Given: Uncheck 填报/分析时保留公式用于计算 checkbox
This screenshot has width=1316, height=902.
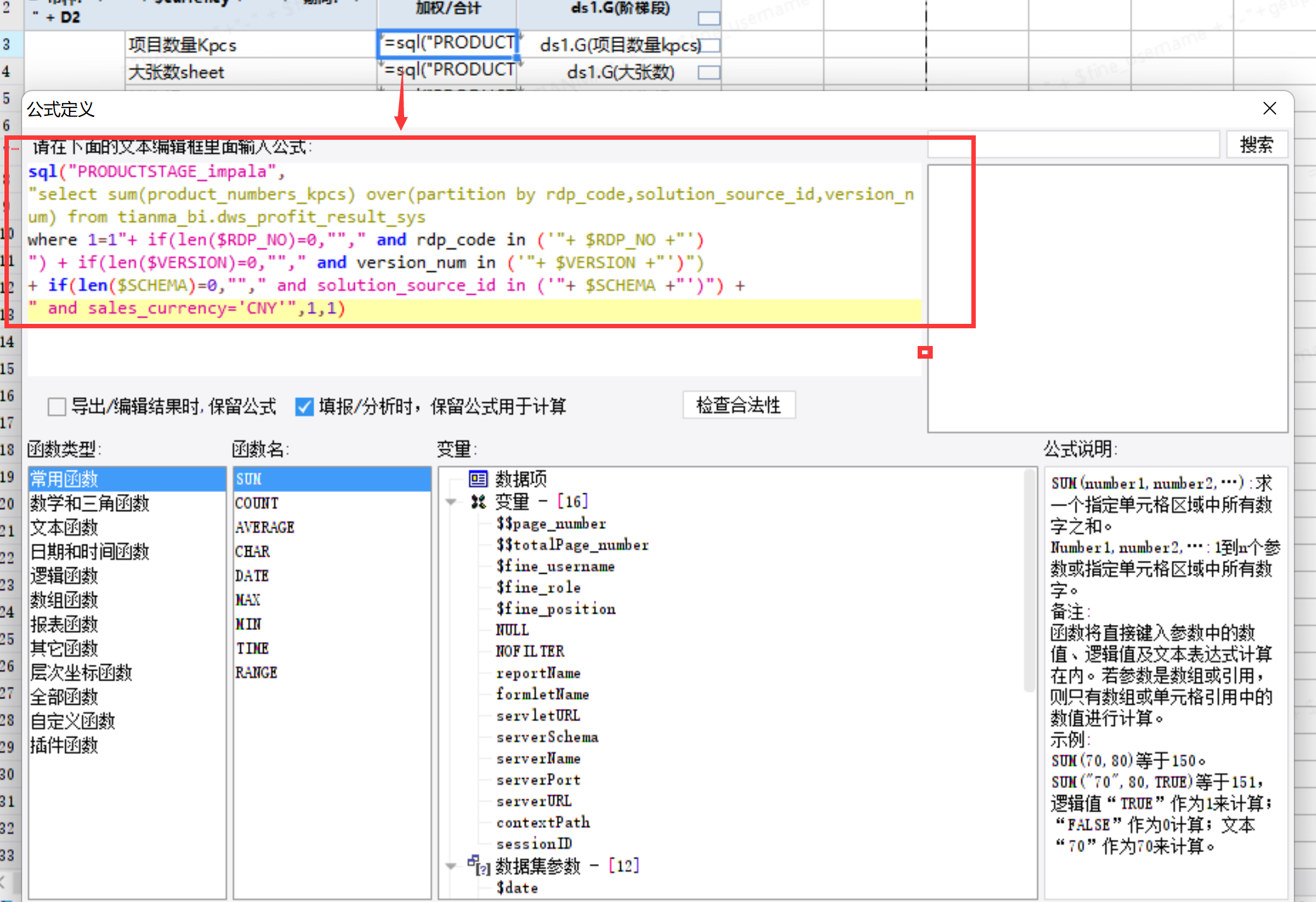Looking at the screenshot, I should [304, 406].
